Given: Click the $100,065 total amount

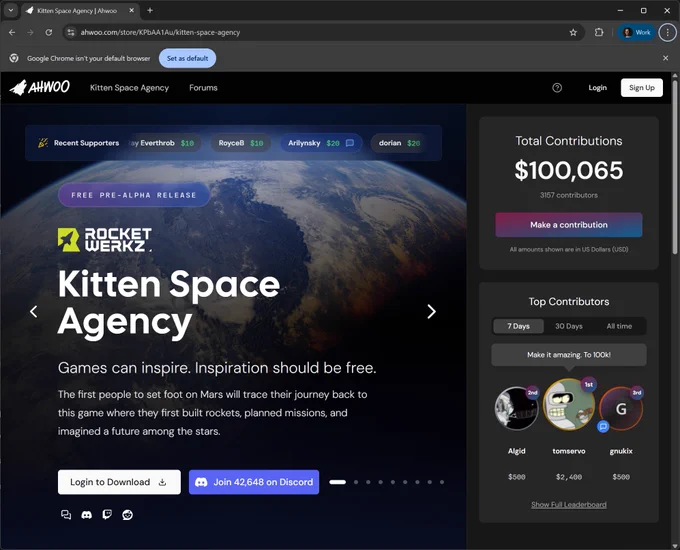Looking at the screenshot, I should coord(569,170).
